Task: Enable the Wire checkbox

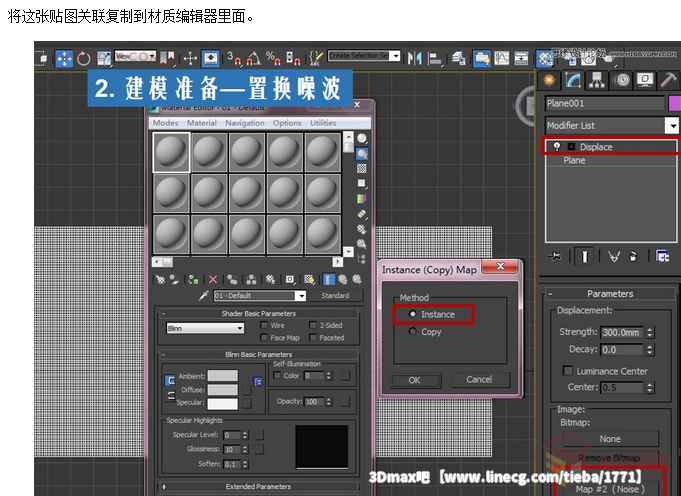Action: click(264, 325)
